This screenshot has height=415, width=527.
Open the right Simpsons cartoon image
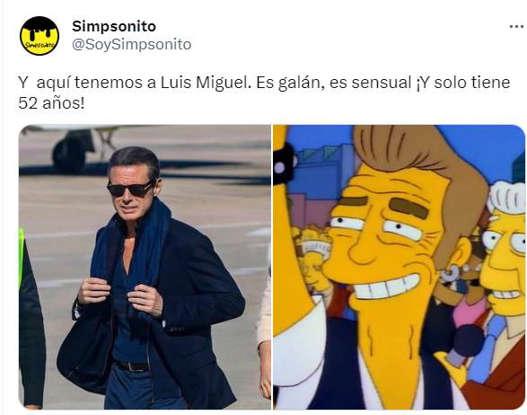(x=399, y=267)
